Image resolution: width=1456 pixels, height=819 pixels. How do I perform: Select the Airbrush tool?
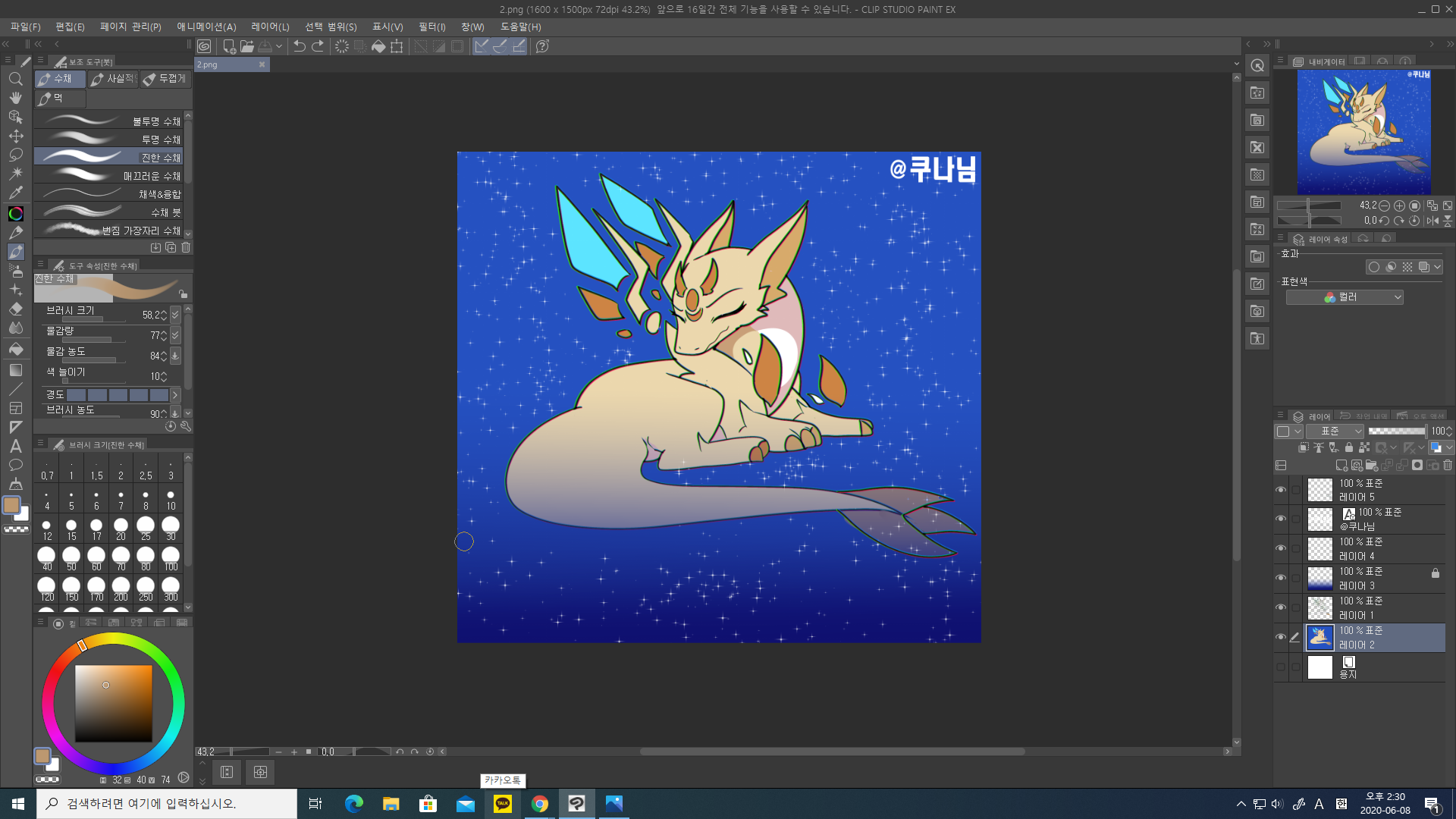[15, 271]
